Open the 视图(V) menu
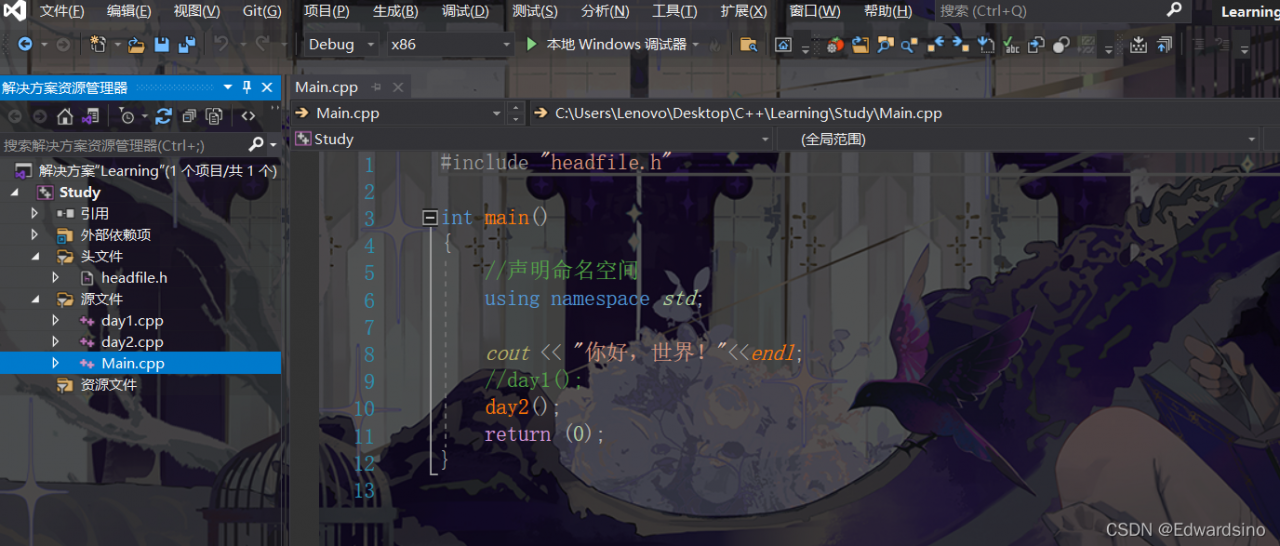 (196, 12)
